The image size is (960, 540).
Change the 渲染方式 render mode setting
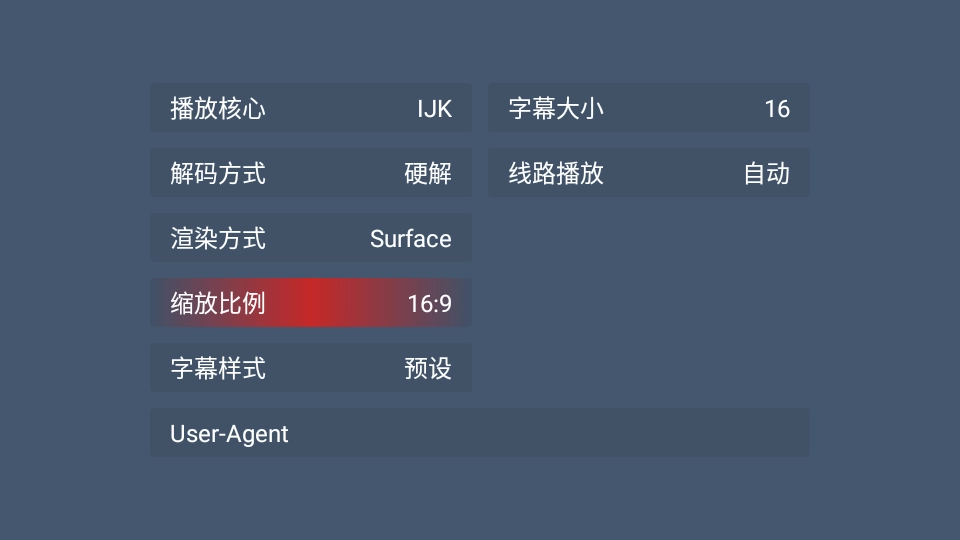click(x=310, y=238)
